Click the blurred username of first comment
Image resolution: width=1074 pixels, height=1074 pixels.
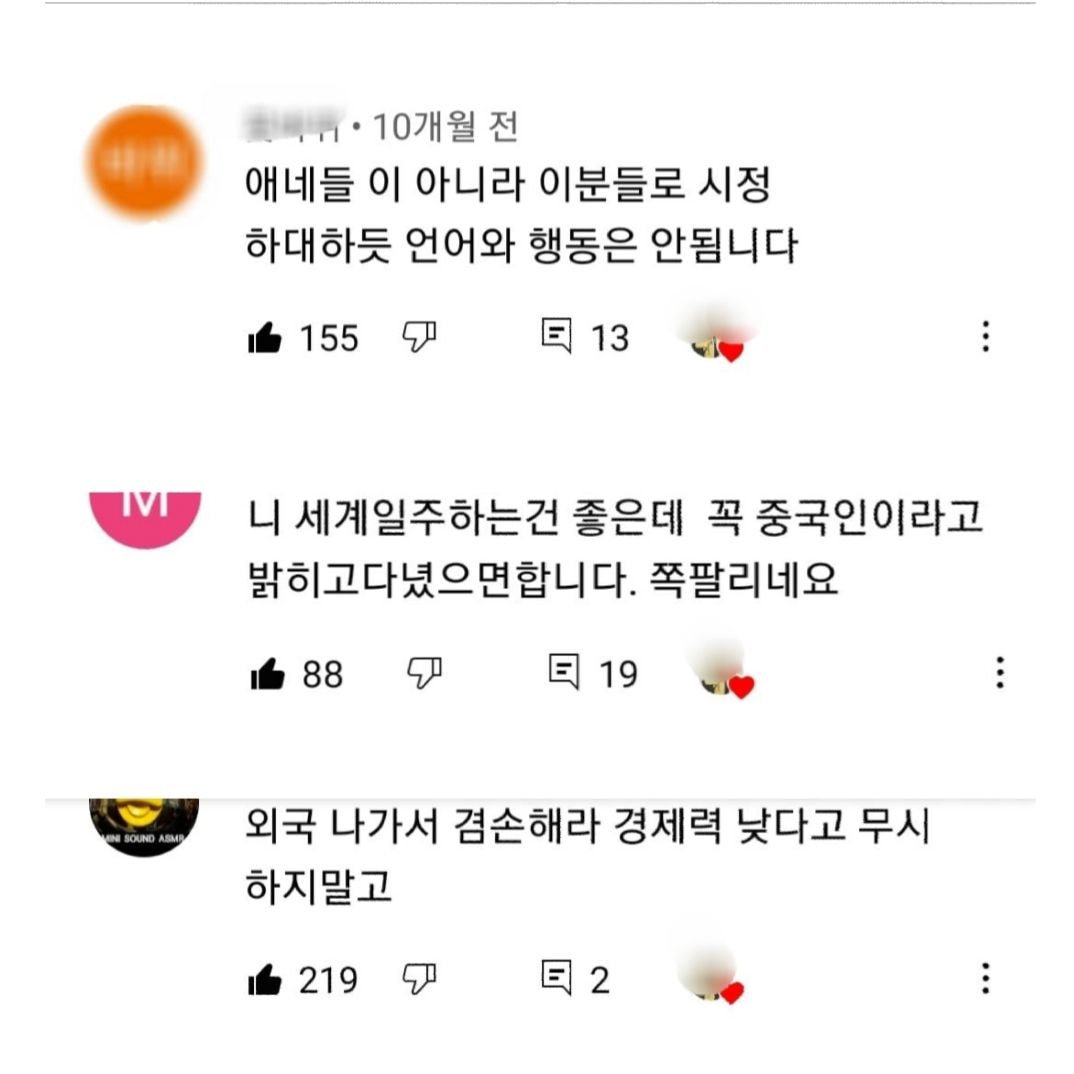pyautogui.click(x=295, y=126)
